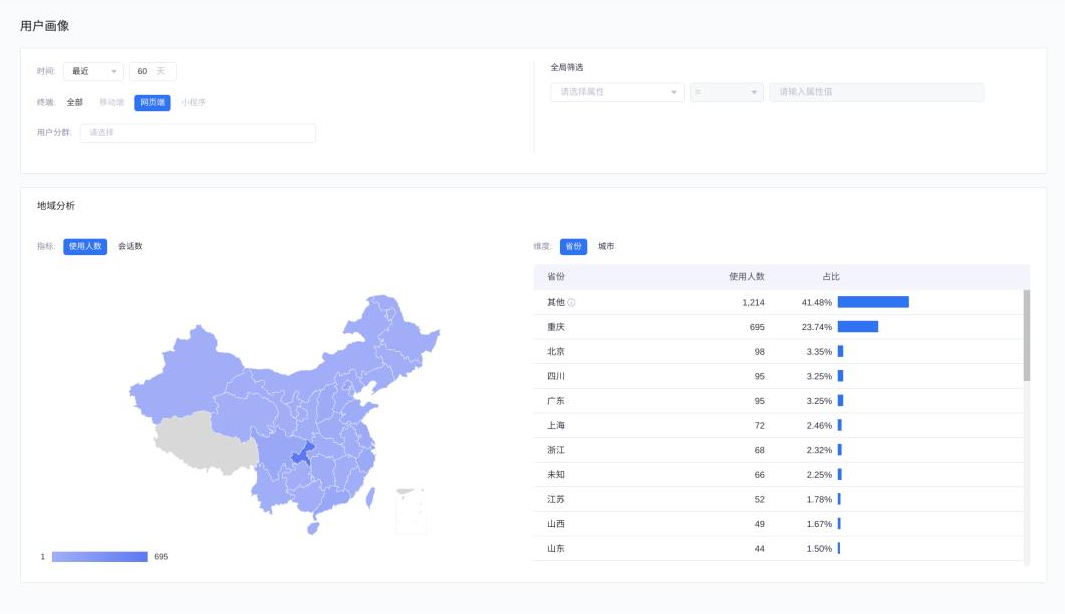Click the 广东 row in table
1065x614 pixels.
point(778,401)
